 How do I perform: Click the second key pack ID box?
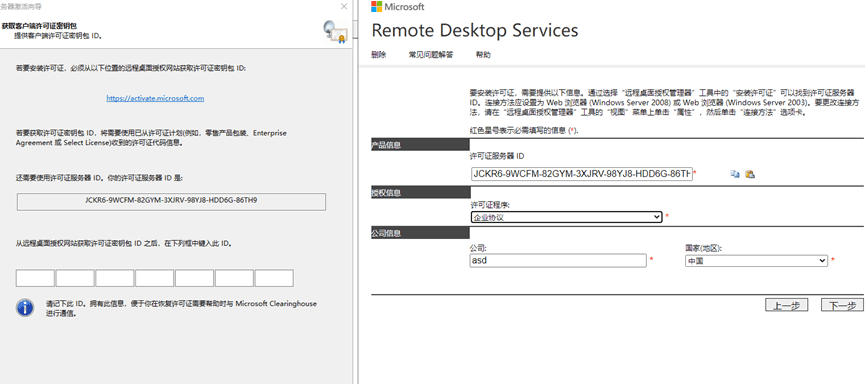[x=75, y=278]
